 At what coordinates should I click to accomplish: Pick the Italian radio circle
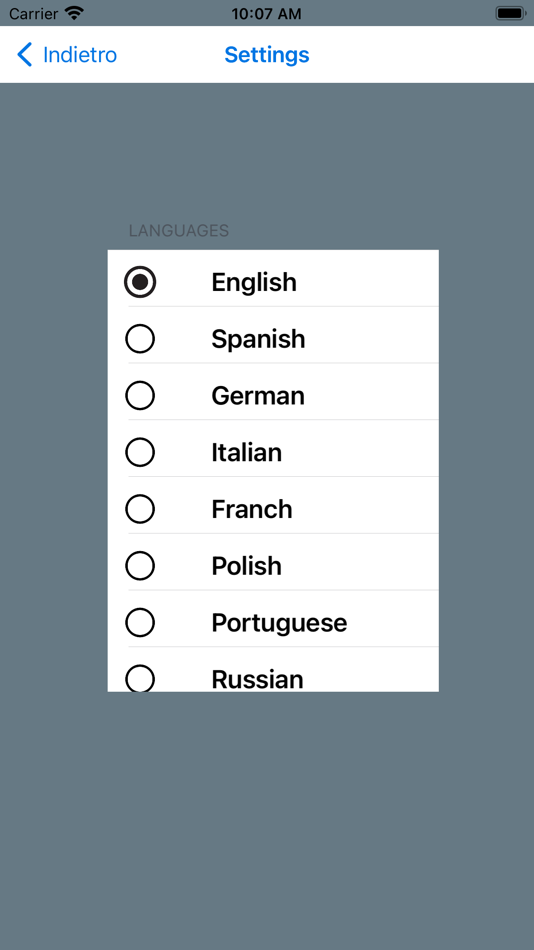[140, 453]
